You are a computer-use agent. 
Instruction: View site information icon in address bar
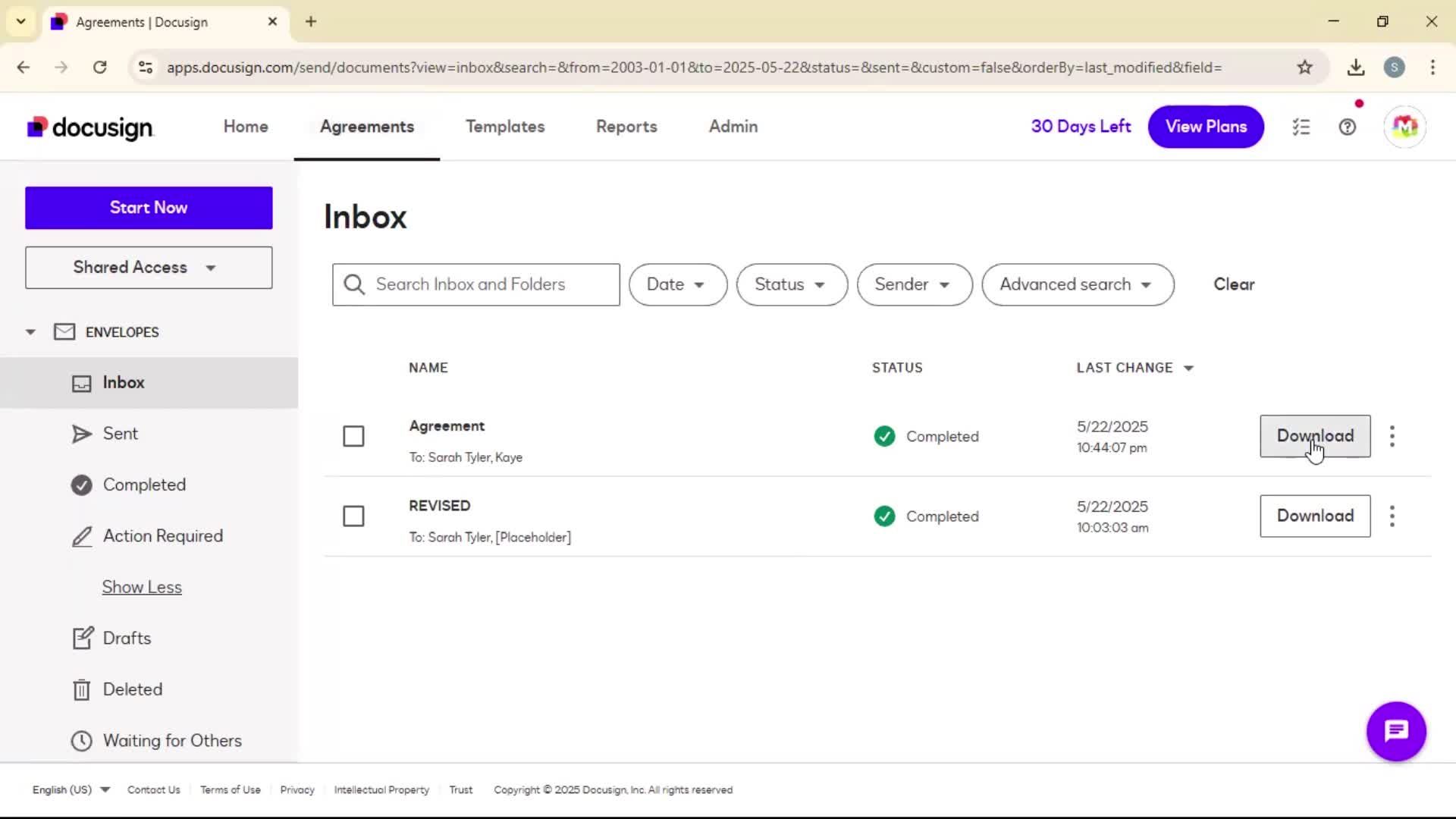(x=146, y=67)
